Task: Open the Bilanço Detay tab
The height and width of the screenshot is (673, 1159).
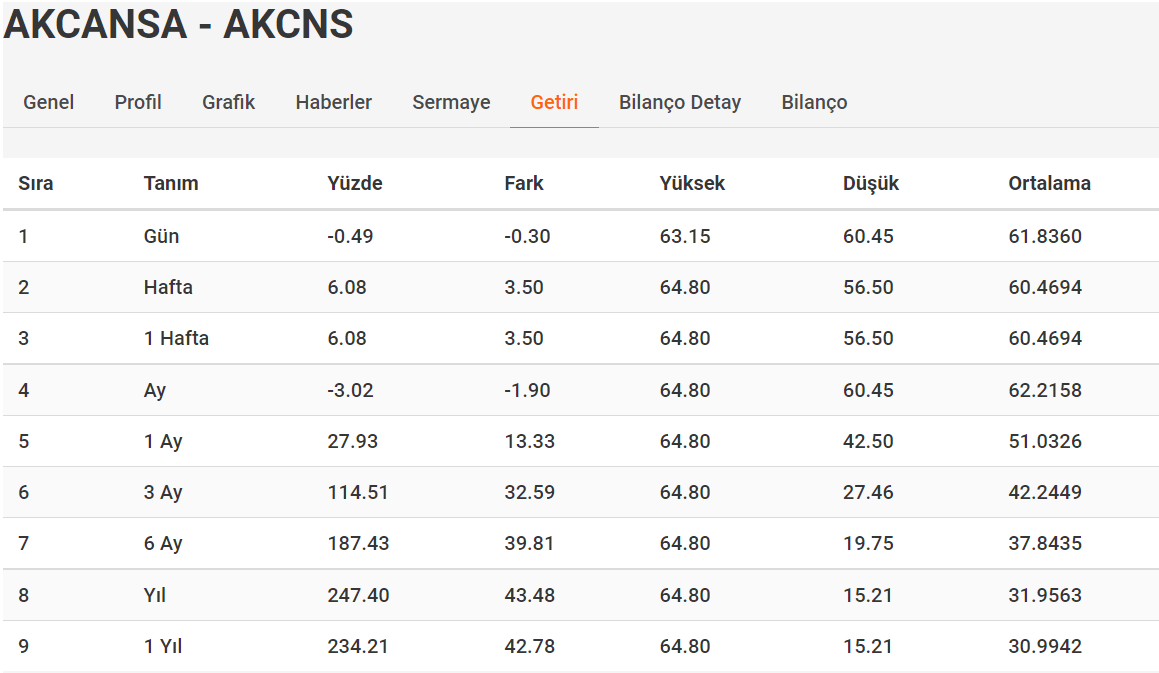Action: click(x=679, y=102)
